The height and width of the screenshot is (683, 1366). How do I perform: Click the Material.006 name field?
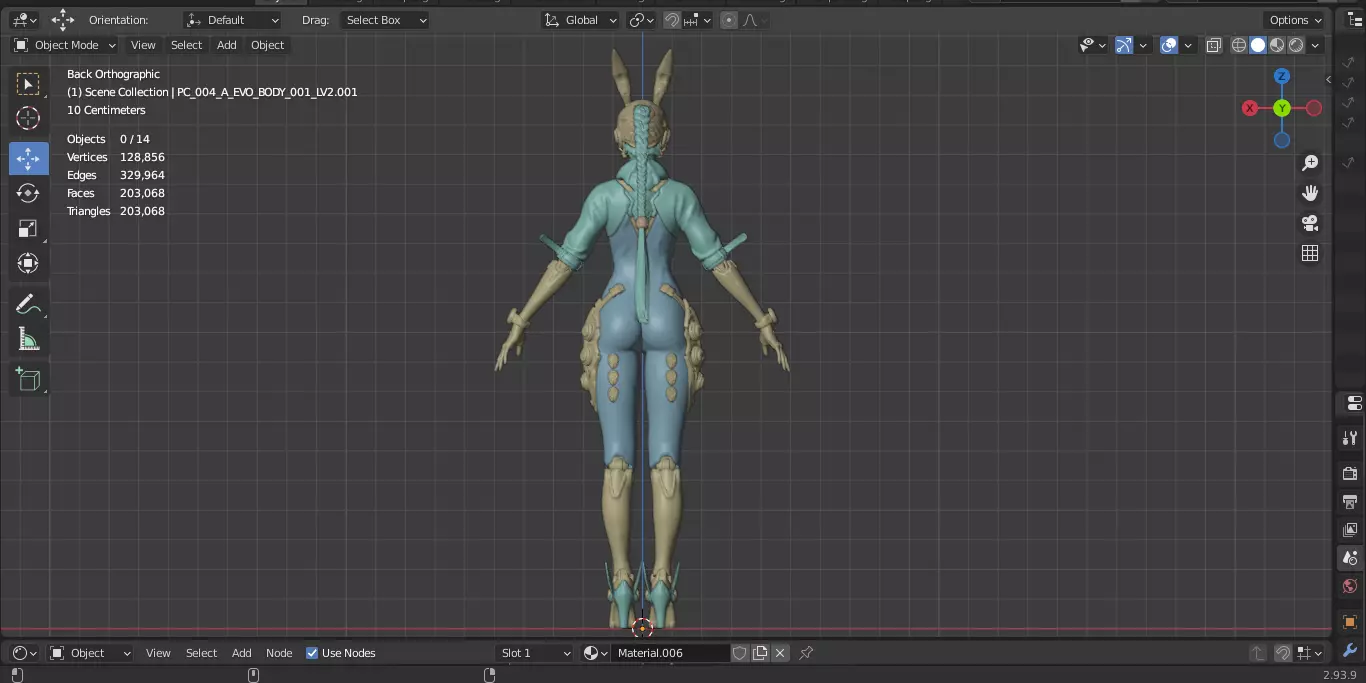[x=669, y=653]
